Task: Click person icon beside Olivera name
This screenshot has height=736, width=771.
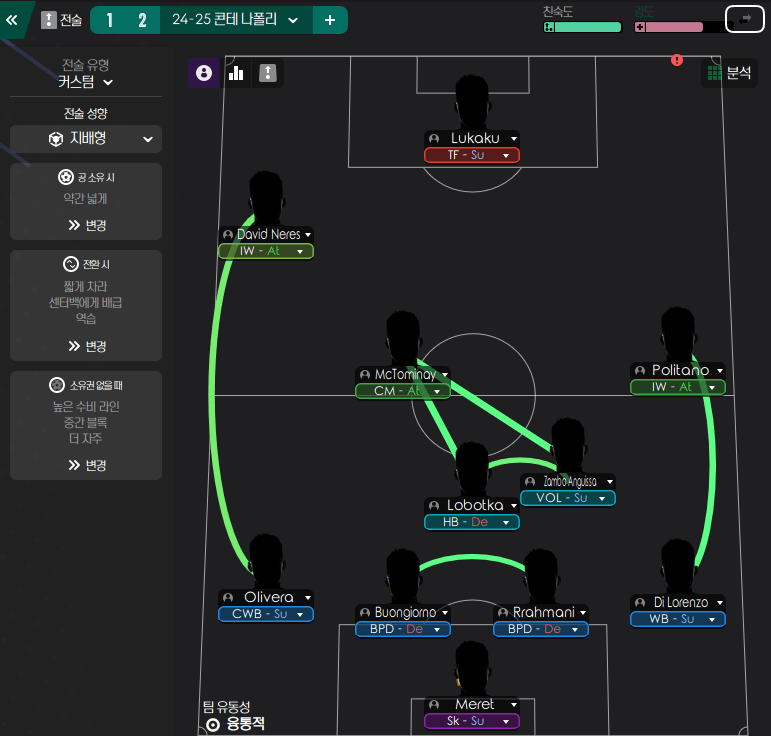Action: tap(228, 597)
